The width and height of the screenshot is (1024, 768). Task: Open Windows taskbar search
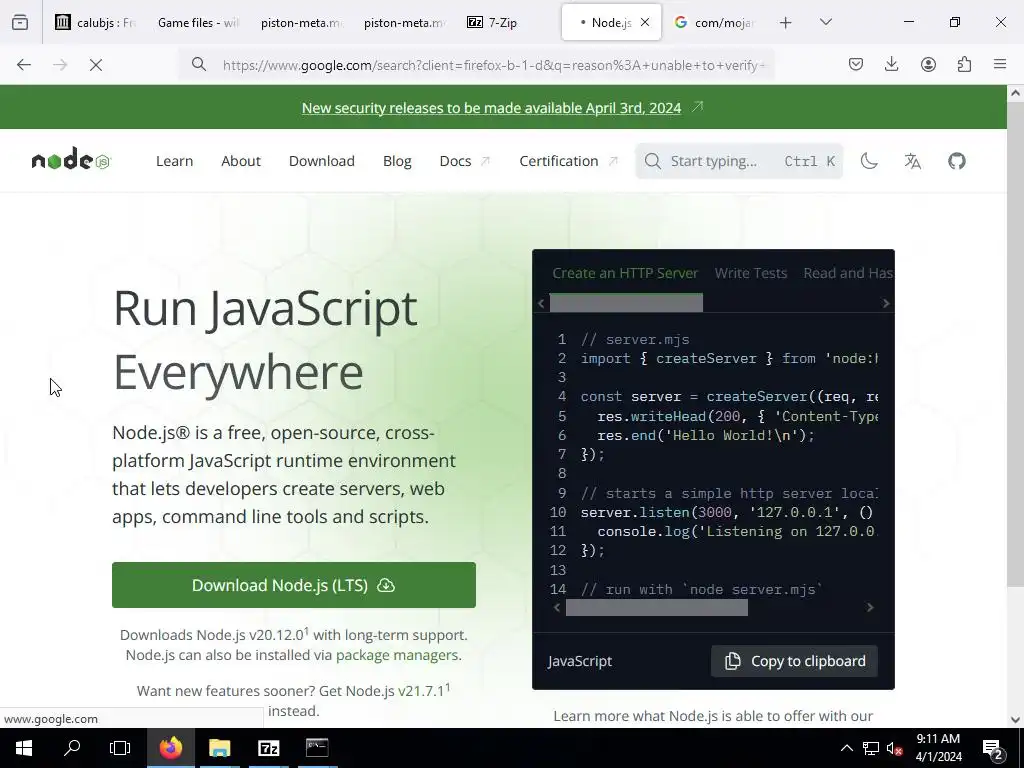(72, 748)
